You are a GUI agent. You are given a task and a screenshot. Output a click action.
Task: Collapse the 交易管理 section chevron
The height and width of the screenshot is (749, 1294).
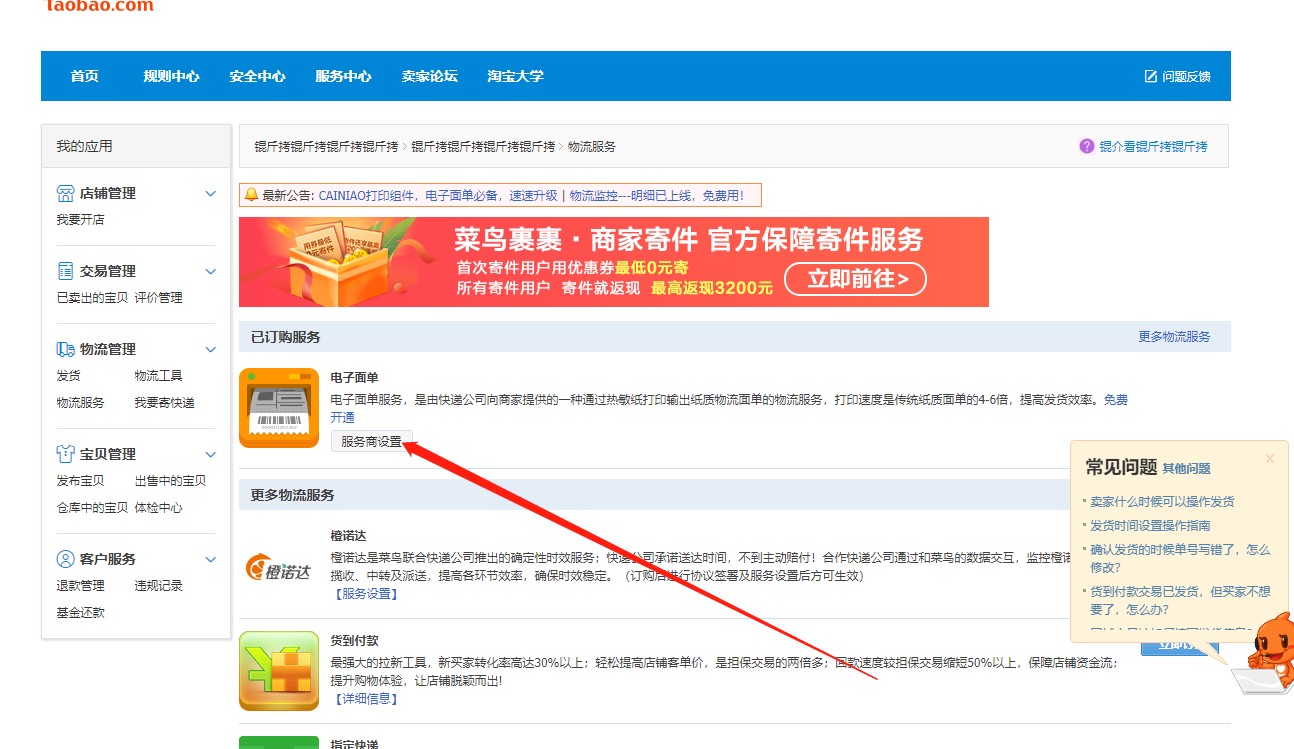pyautogui.click(x=210, y=271)
